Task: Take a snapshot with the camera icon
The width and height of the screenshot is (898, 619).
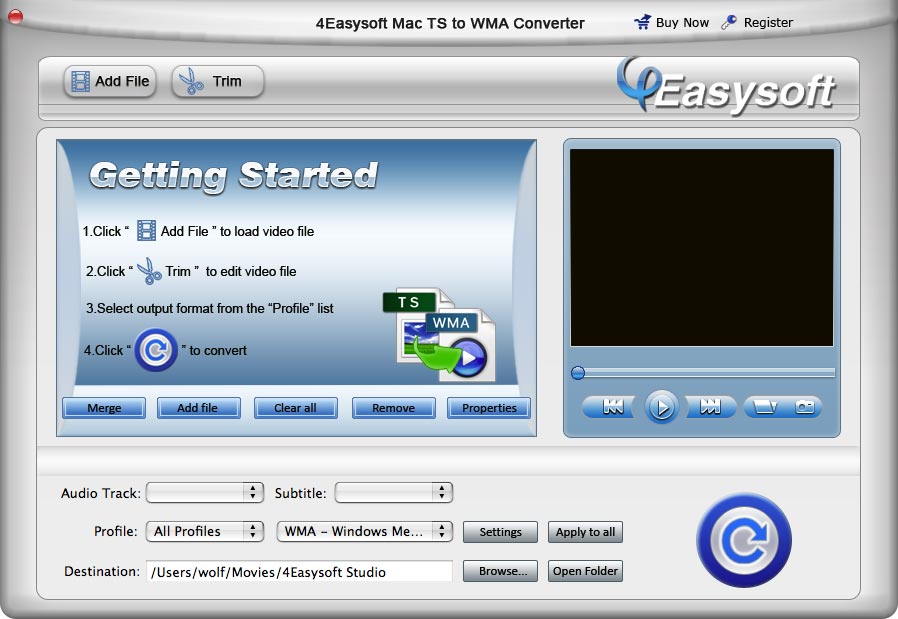Action: click(806, 407)
